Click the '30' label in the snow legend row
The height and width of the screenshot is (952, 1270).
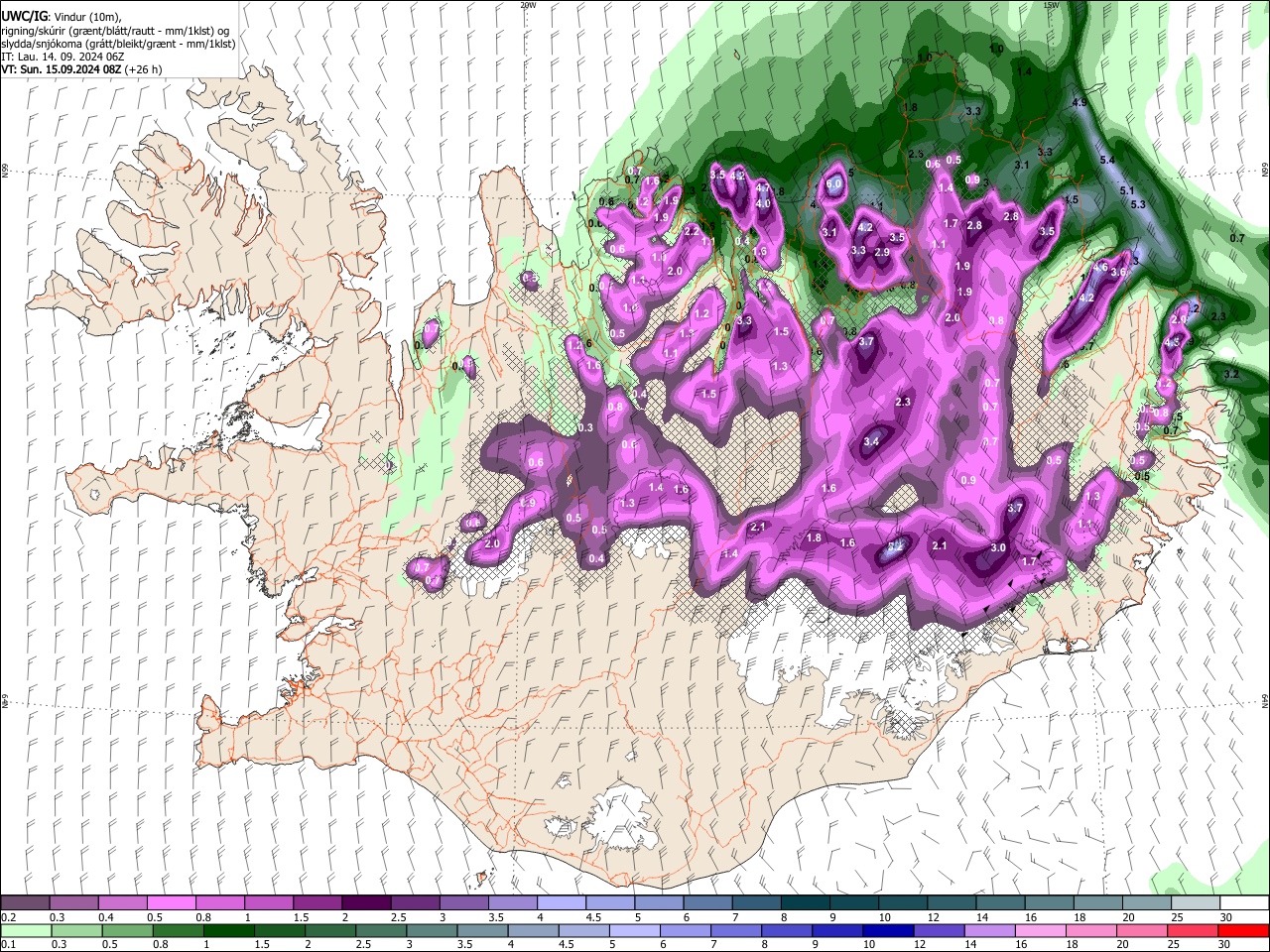pyautogui.click(x=1225, y=917)
